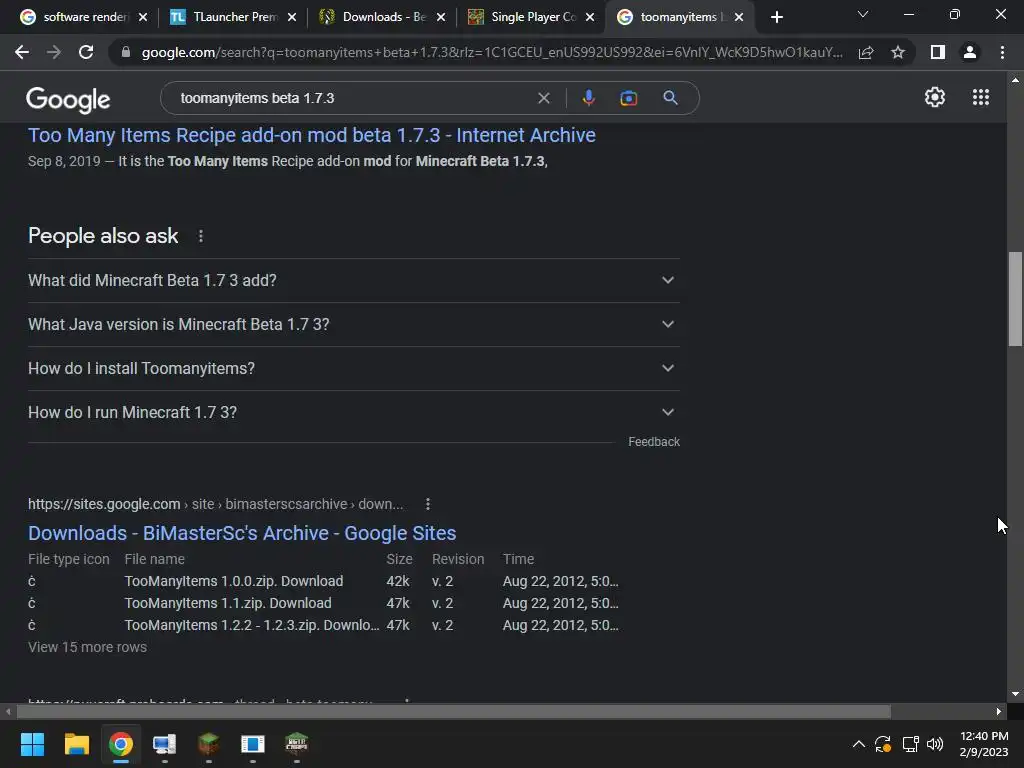Go back to the previous page

pos(22,52)
